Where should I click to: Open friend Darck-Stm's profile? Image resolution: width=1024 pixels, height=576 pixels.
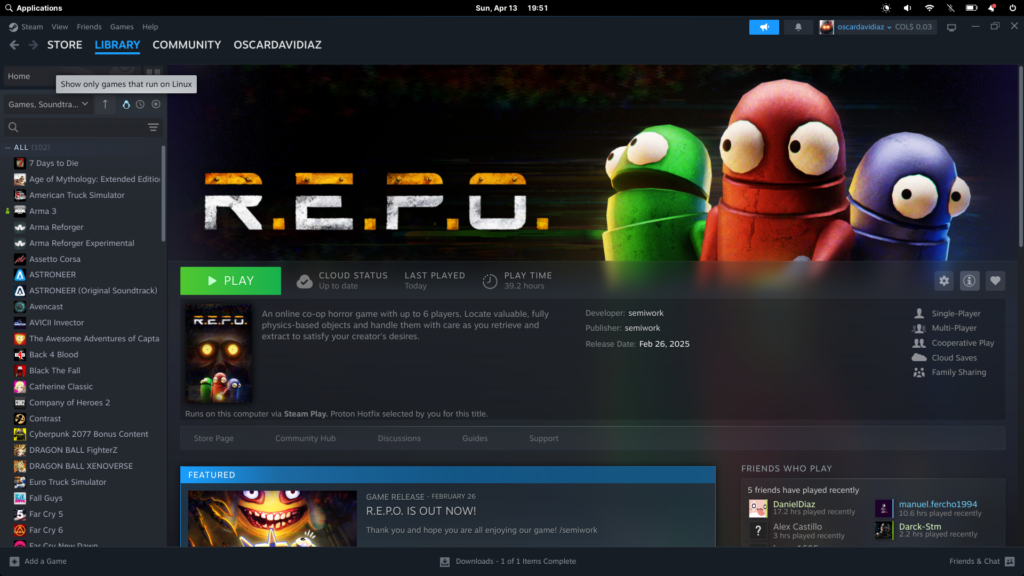coord(920,526)
